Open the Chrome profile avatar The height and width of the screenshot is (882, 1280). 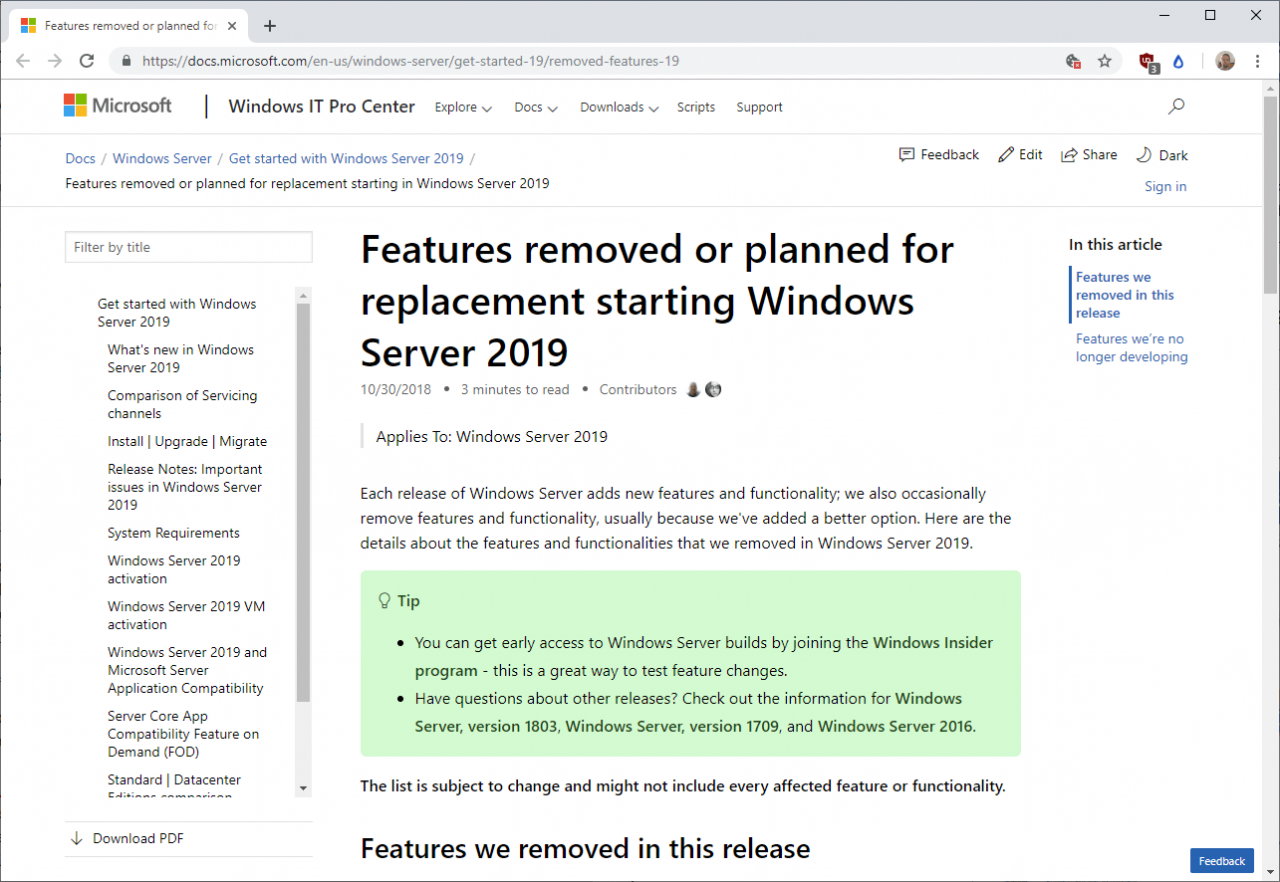(1225, 61)
